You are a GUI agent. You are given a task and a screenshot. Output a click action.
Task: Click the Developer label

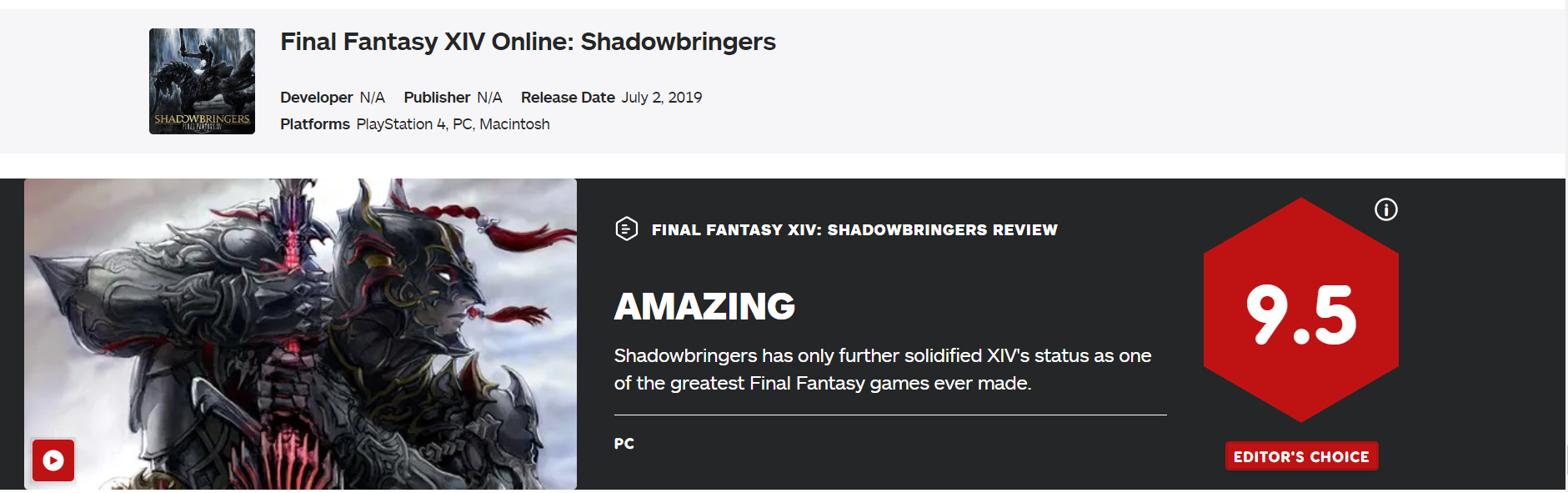tap(316, 98)
